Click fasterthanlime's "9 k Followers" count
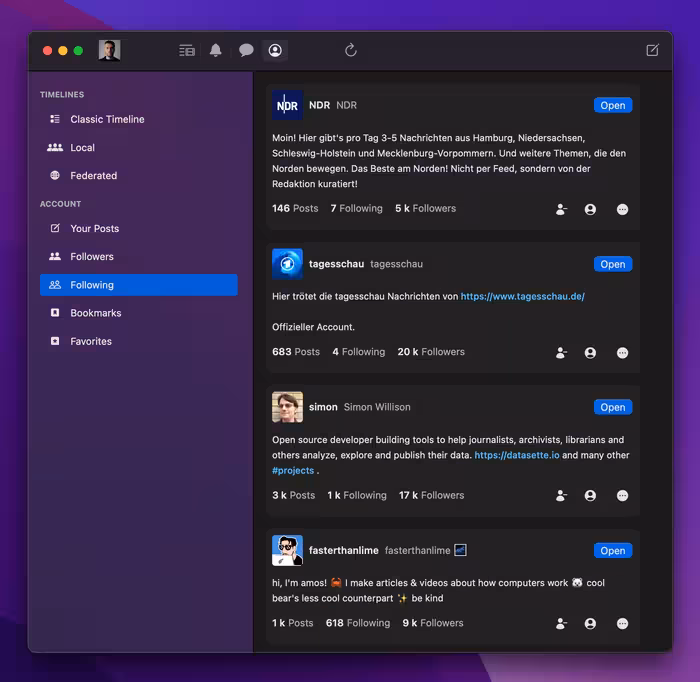The width and height of the screenshot is (700, 682). tap(433, 623)
